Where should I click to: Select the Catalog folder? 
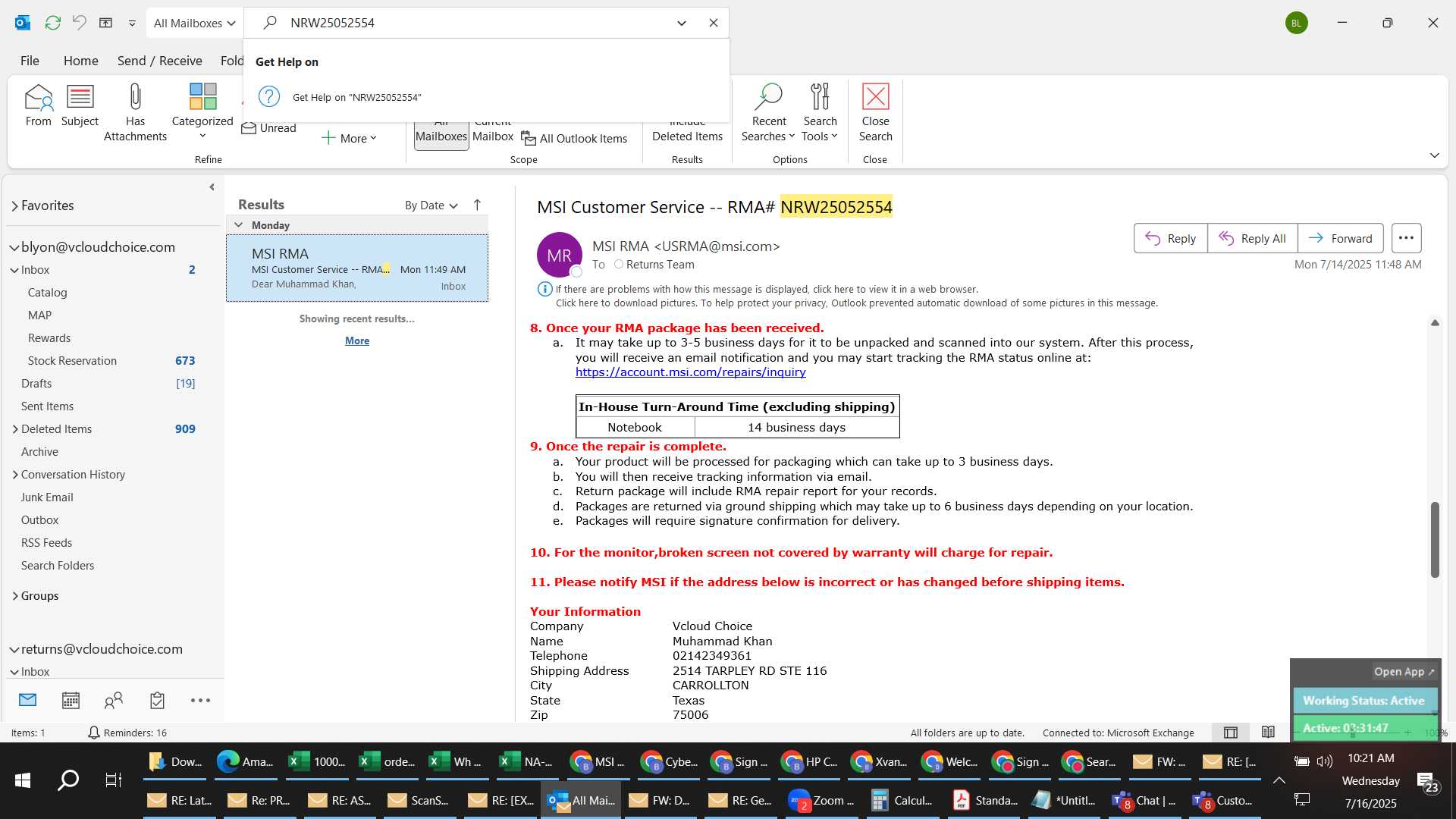coord(47,293)
